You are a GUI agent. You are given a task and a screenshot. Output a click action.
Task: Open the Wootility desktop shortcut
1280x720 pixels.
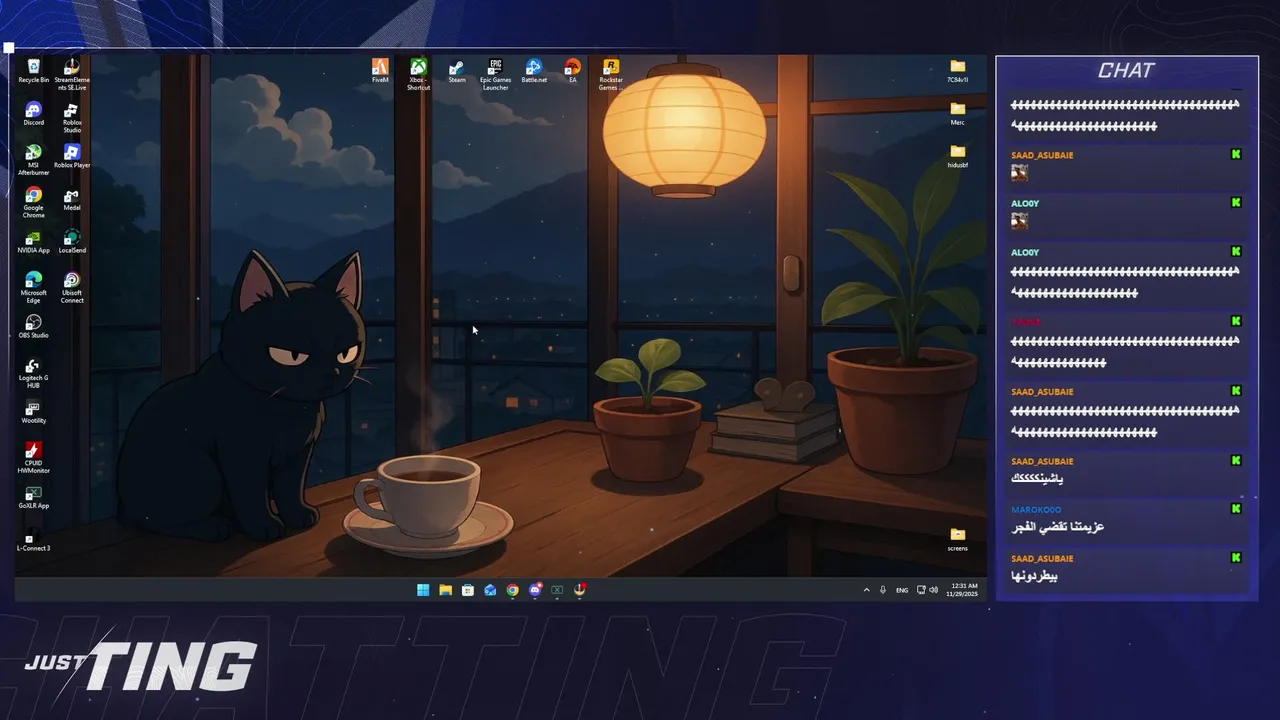[x=33, y=413]
